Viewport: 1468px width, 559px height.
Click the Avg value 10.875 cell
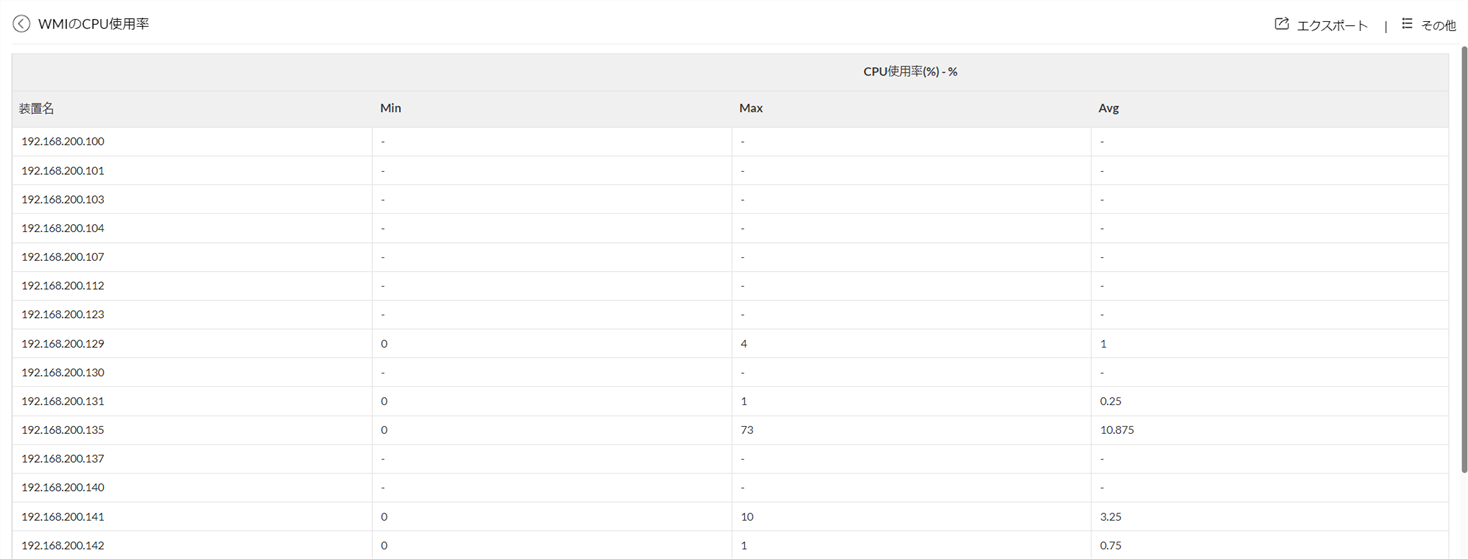[1116, 430]
